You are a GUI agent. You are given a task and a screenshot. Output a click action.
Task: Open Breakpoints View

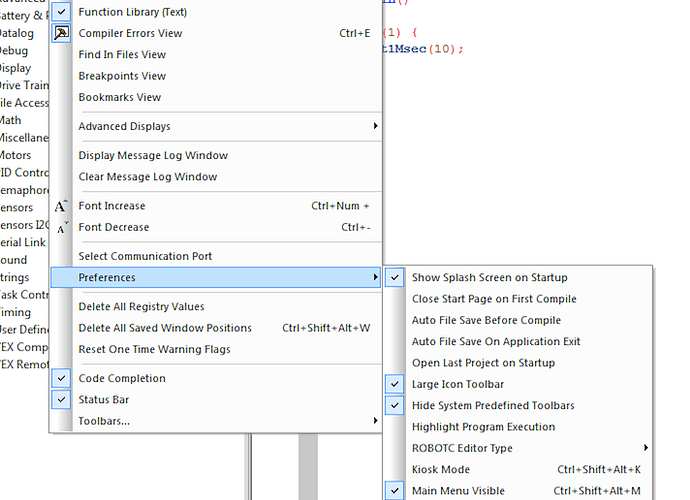pos(216,76)
